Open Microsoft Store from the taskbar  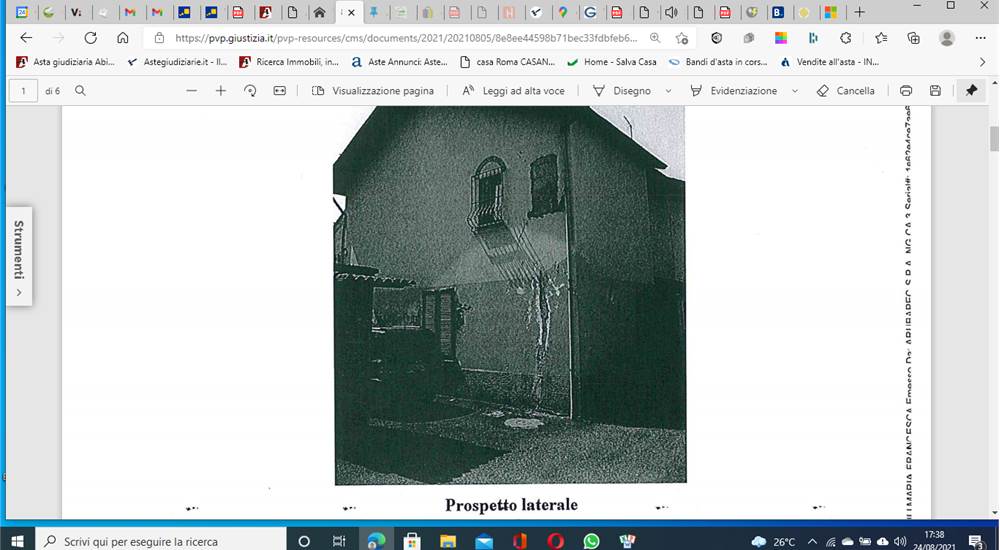[412, 541]
